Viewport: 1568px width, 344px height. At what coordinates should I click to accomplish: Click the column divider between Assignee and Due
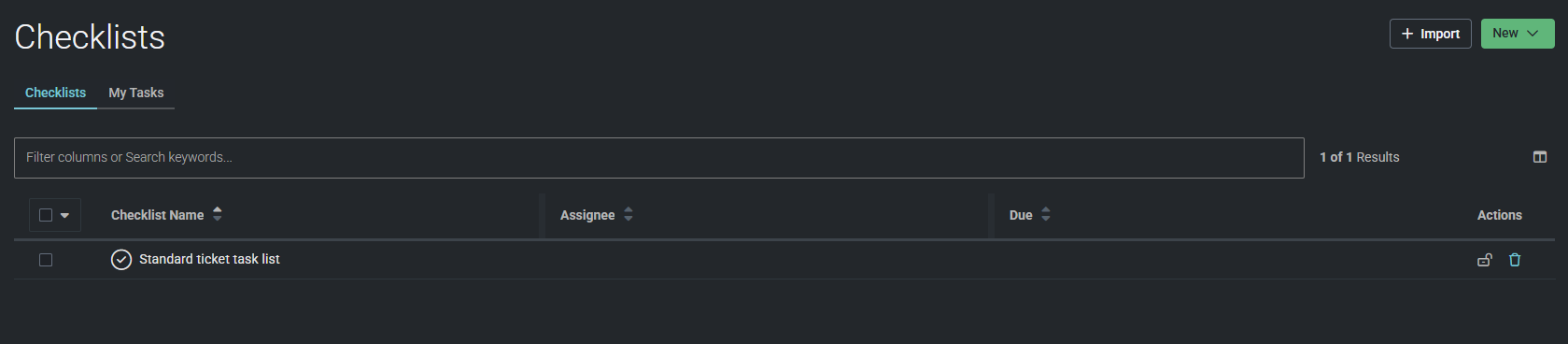coord(991,216)
